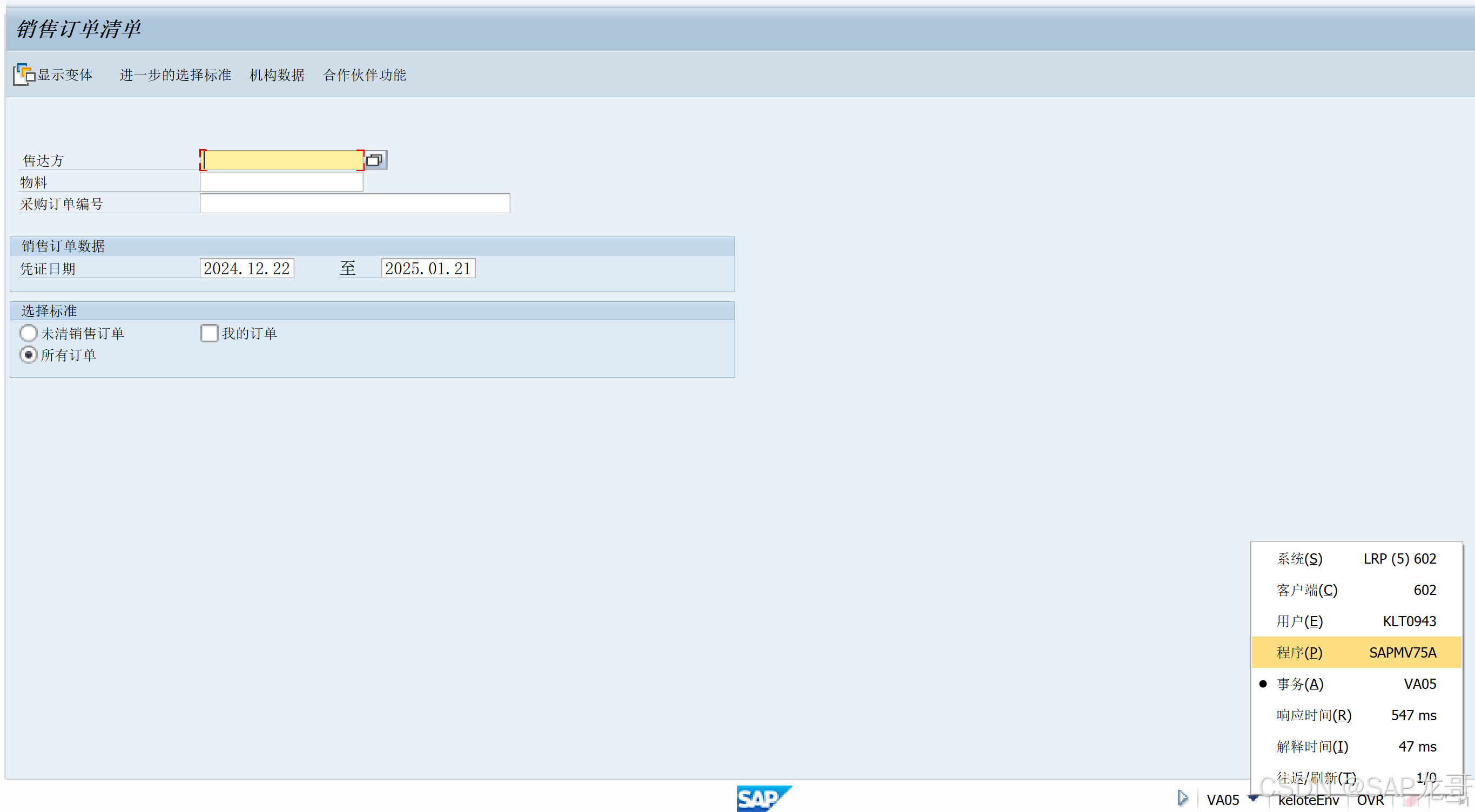Viewport: 1475px width, 812px height.
Task: Click the start date field 2024.12.22
Action: click(x=247, y=268)
